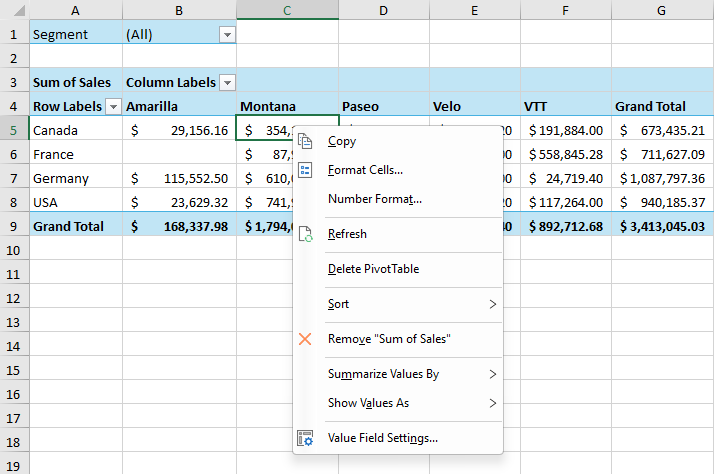Click the Grand Total row label

point(76,227)
